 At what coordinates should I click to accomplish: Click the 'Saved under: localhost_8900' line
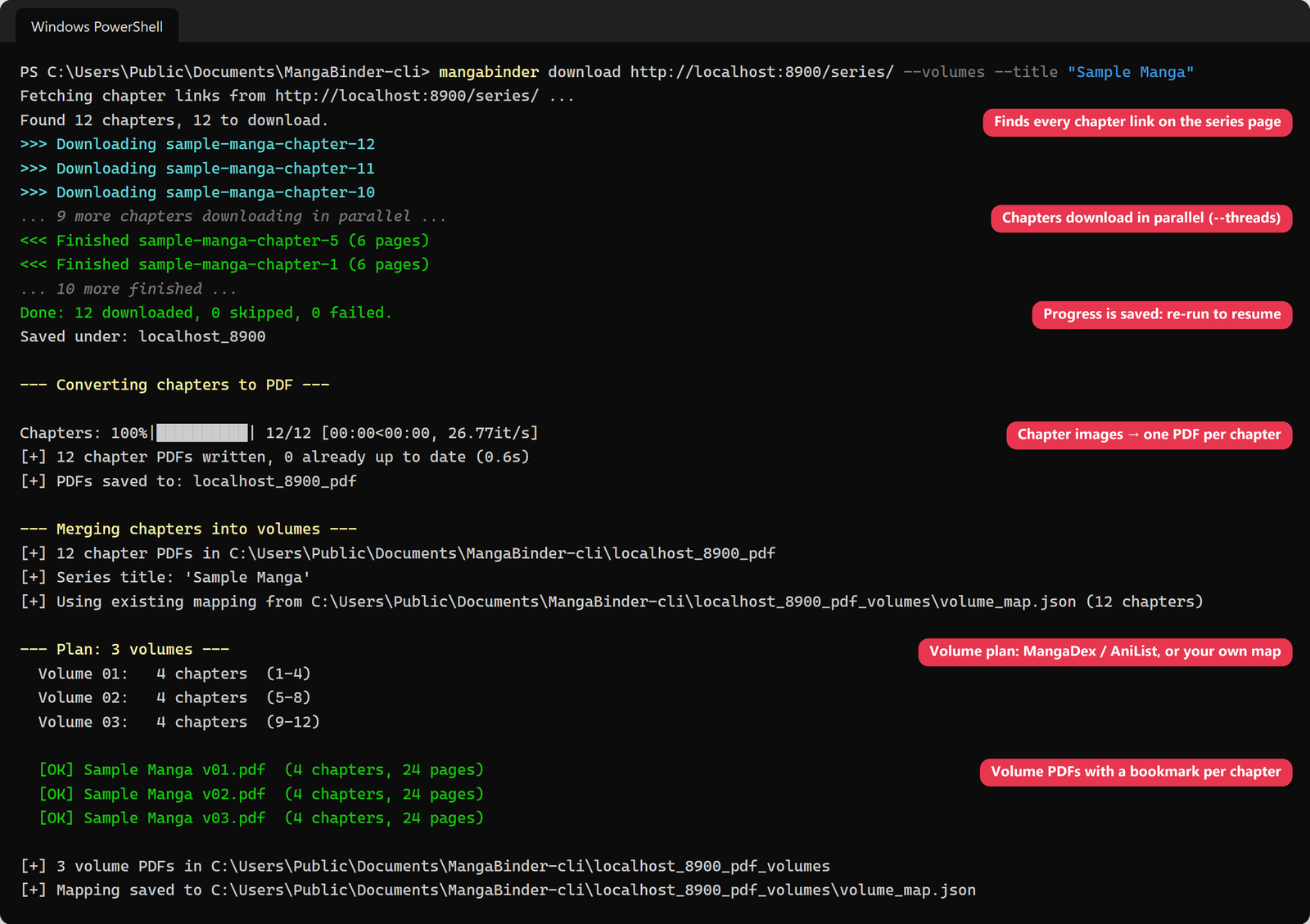[x=142, y=336]
